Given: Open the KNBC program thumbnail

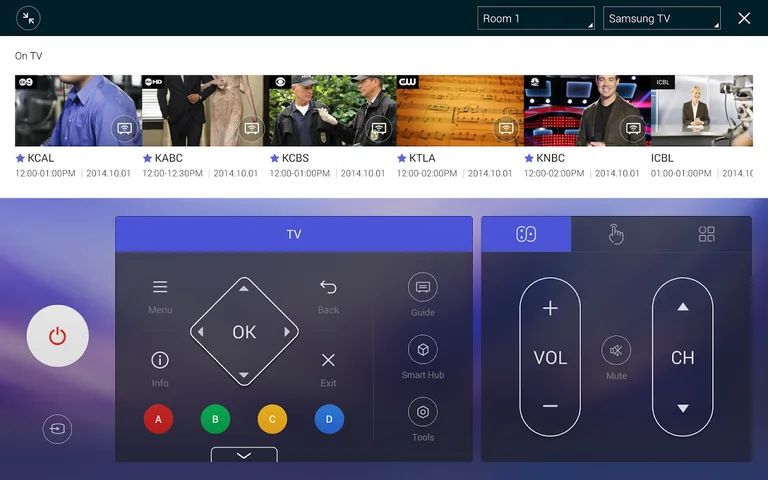Looking at the screenshot, I should [587, 111].
